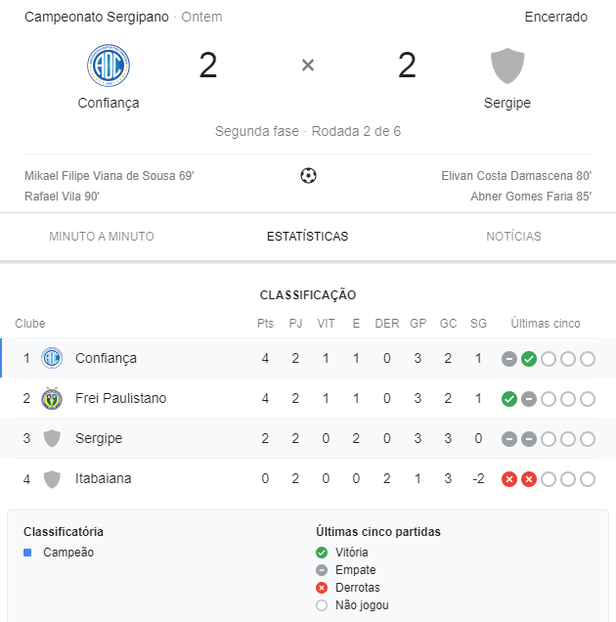The height and width of the screenshot is (622, 616).
Task: Switch to the Notícias tab
Action: pos(514,236)
